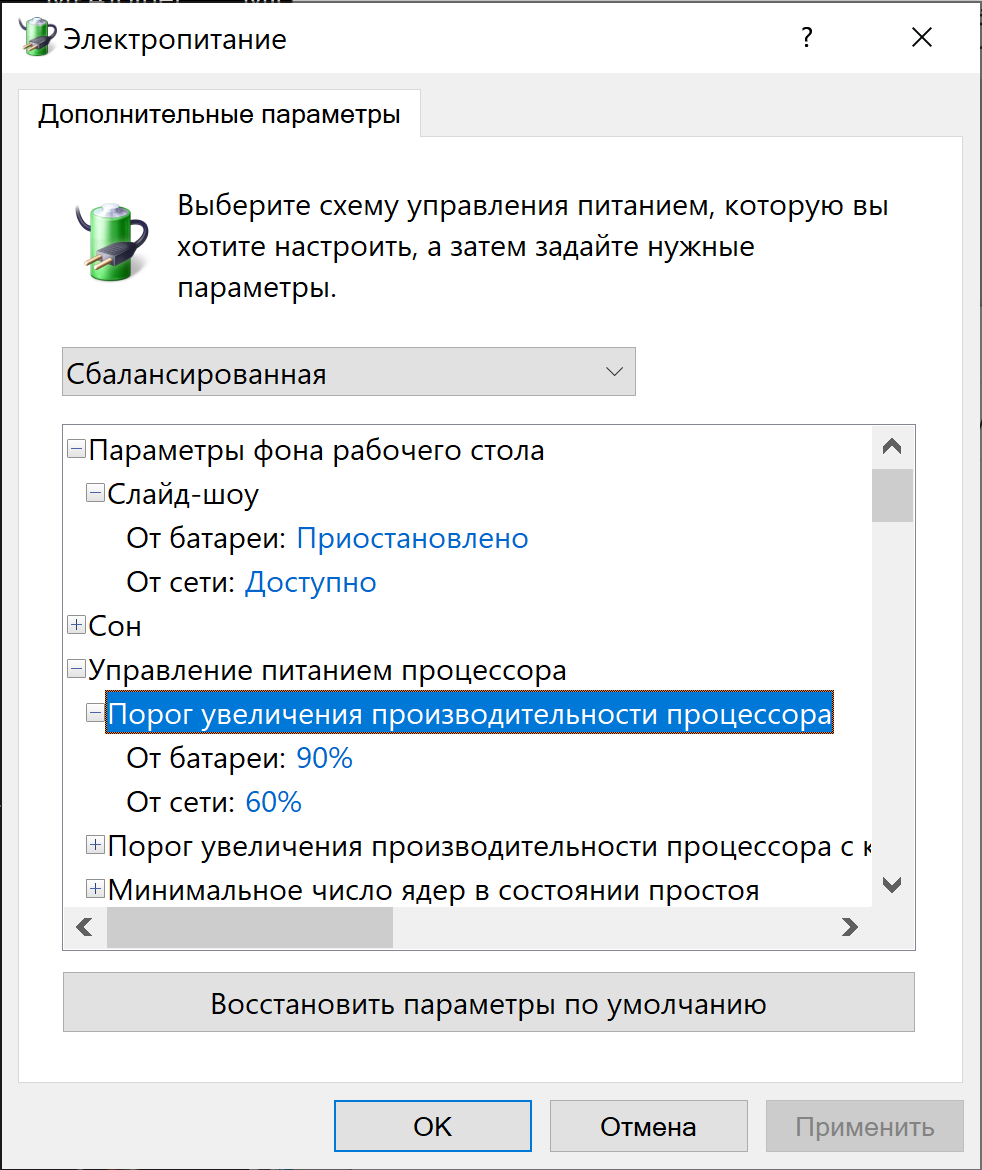The width and height of the screenshot is (982, 1170).
Task: Click the Приостановлено battery slideshow value
Action: [x=413, y=538]
